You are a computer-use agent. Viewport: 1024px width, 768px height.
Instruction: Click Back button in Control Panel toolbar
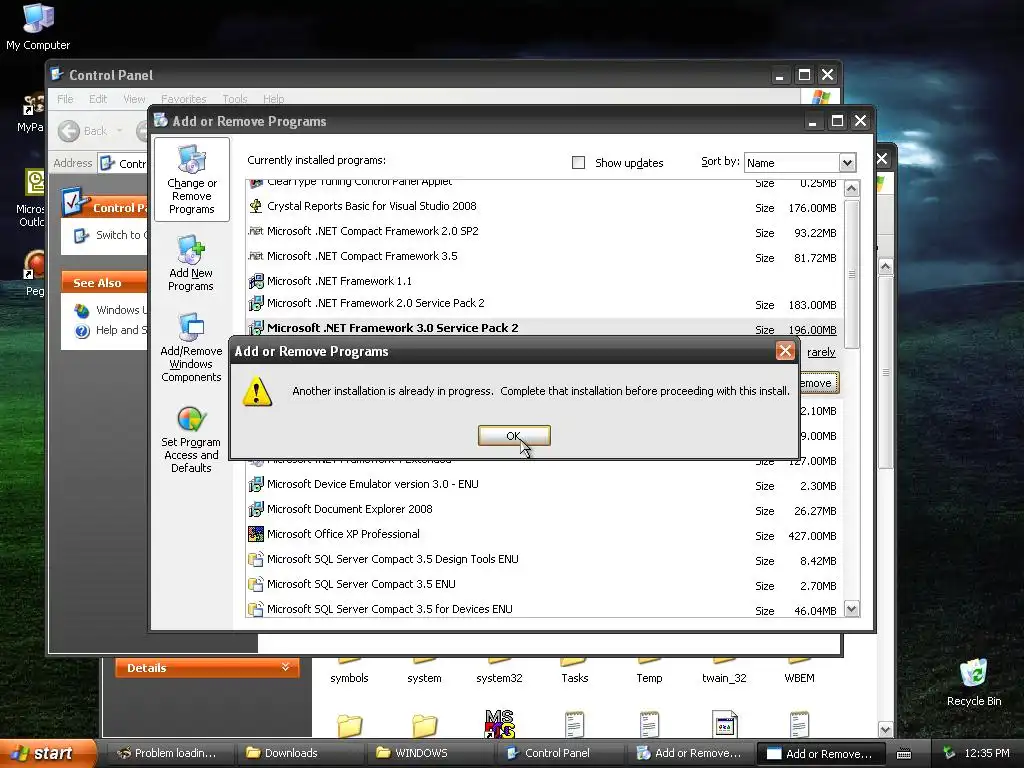tap(83, 131)
